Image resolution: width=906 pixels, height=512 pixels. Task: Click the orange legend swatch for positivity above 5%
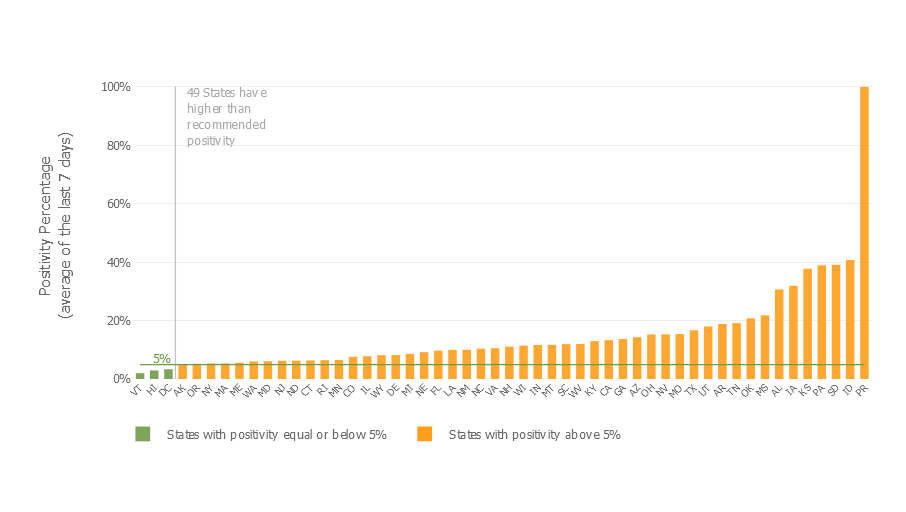(425, 434)
